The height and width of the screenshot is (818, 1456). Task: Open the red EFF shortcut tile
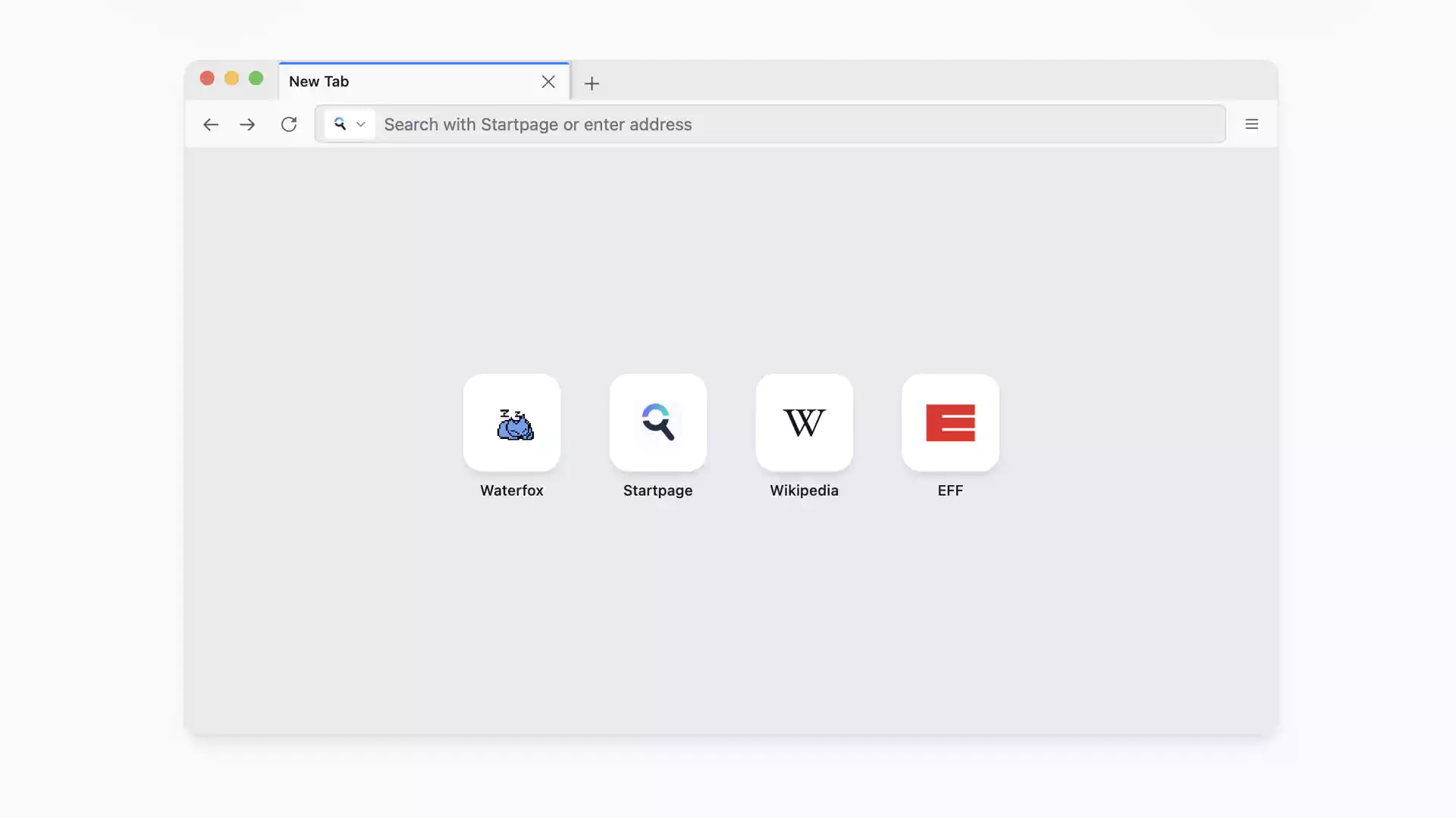point(950,422)
